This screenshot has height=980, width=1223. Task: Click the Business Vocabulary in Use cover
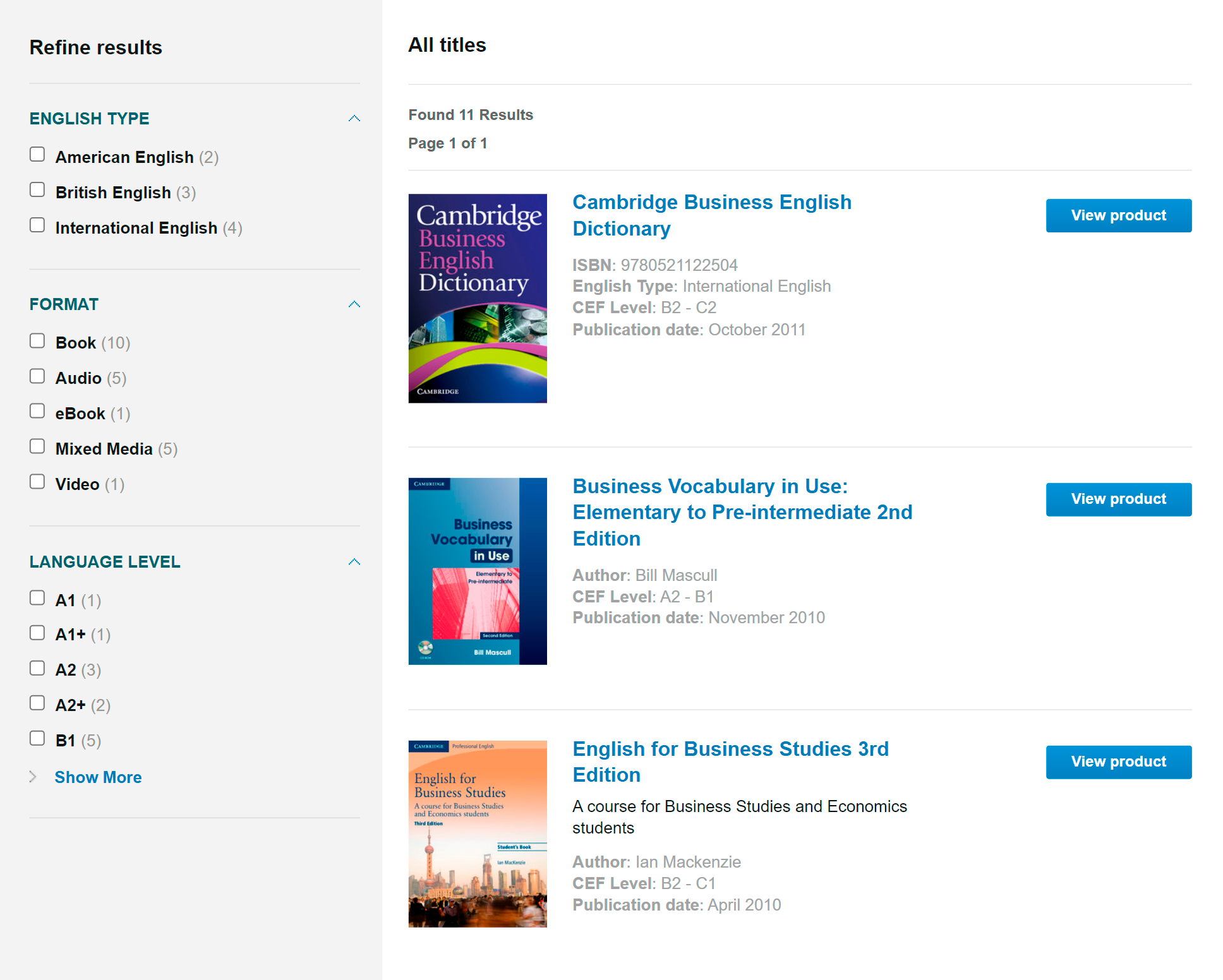[478, 571]
